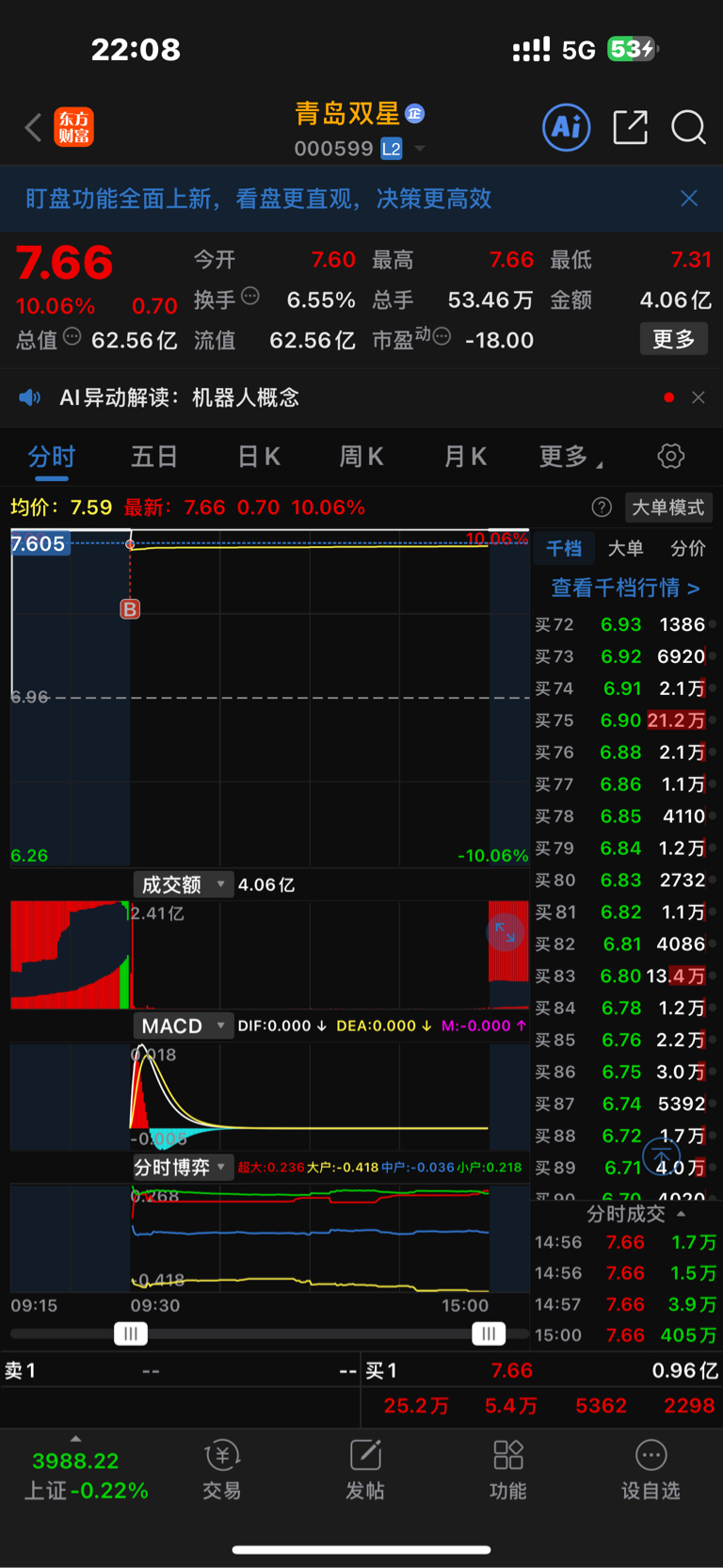Adjust the right time range slider handle
This screenshot has width=723, height=1568.
[x=489, y=1334]
